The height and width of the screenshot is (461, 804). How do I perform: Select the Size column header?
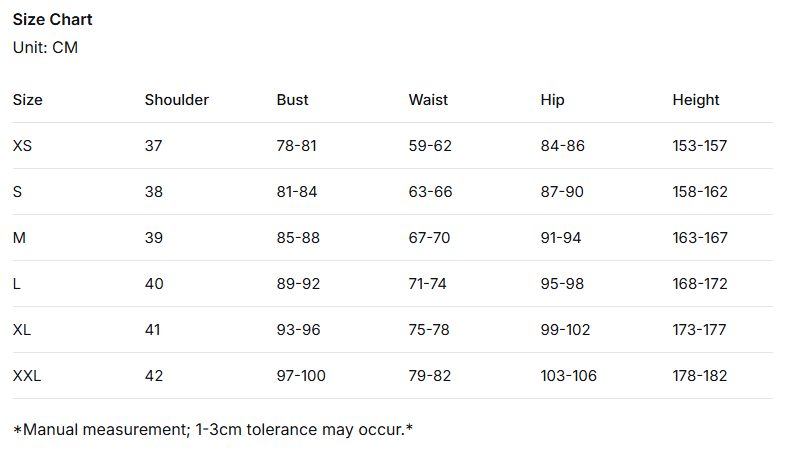click(x=27, y=100)
